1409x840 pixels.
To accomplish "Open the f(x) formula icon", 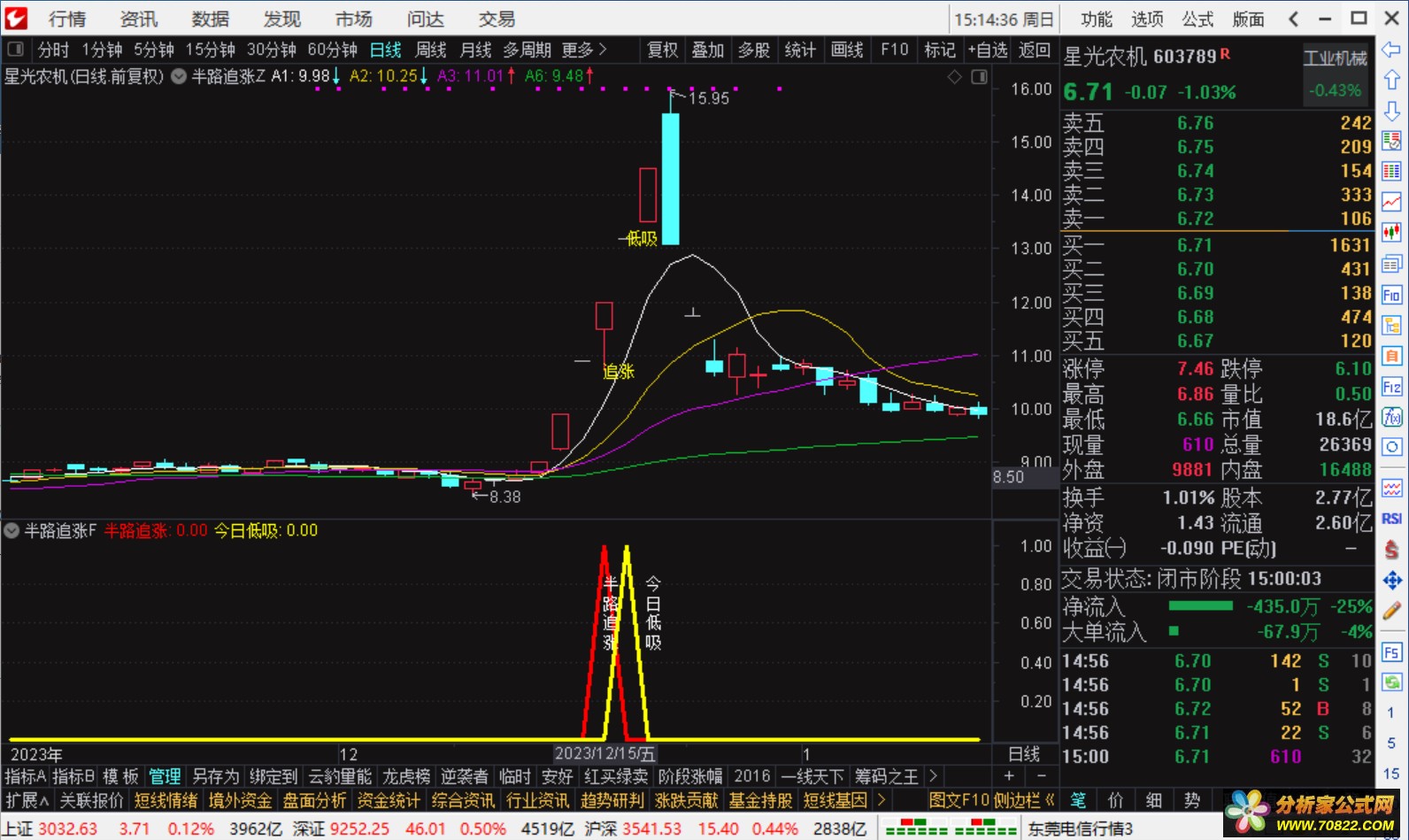I will 1391,417.
